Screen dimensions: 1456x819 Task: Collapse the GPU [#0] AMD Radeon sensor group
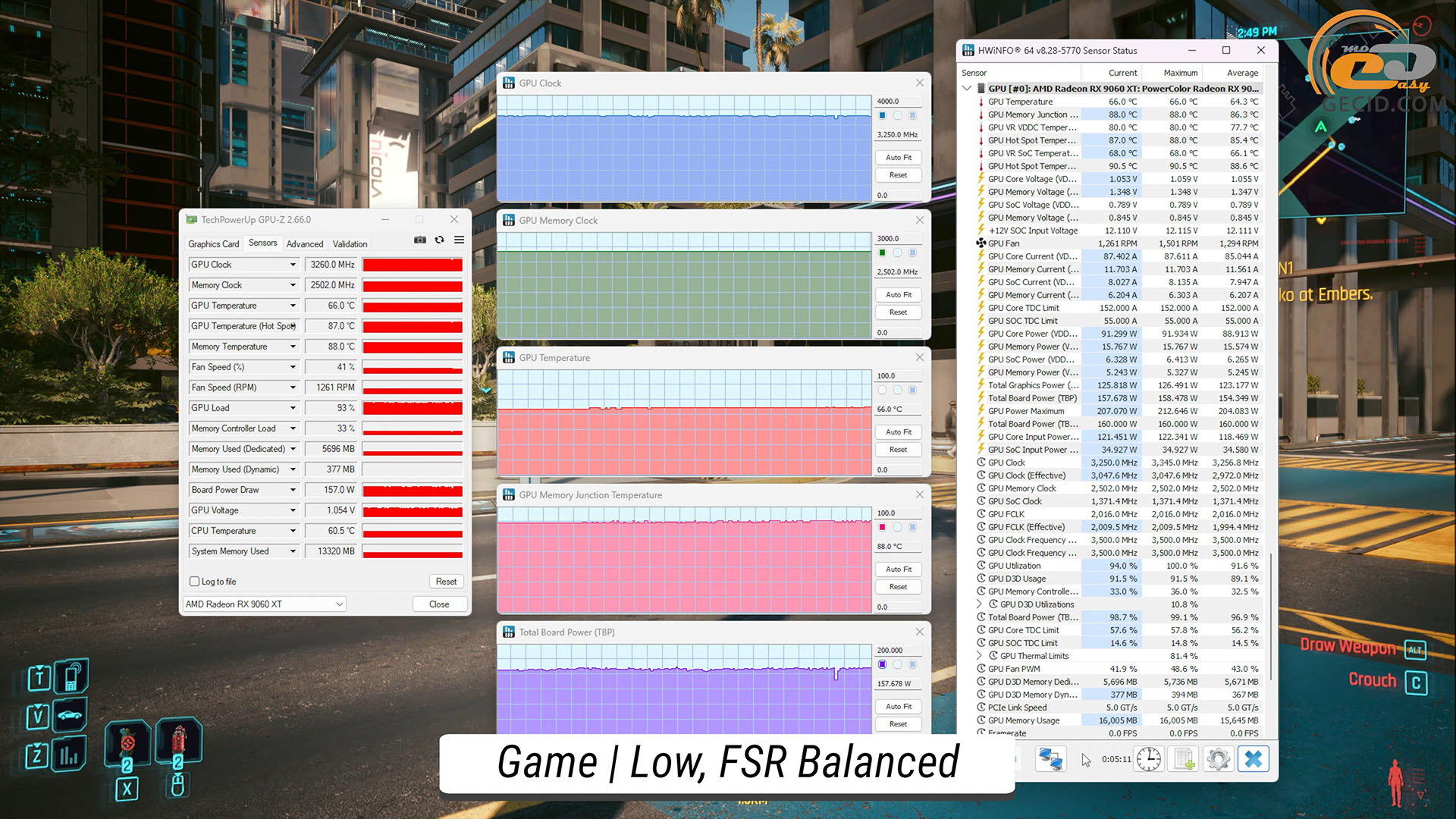click(967, 89)
